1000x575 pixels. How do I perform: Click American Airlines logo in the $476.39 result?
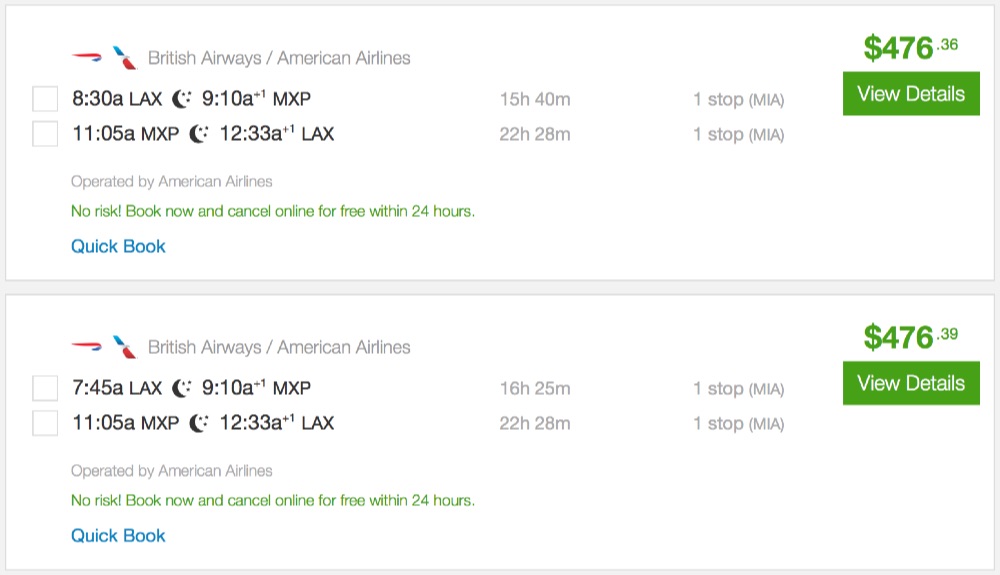point(125,347)
